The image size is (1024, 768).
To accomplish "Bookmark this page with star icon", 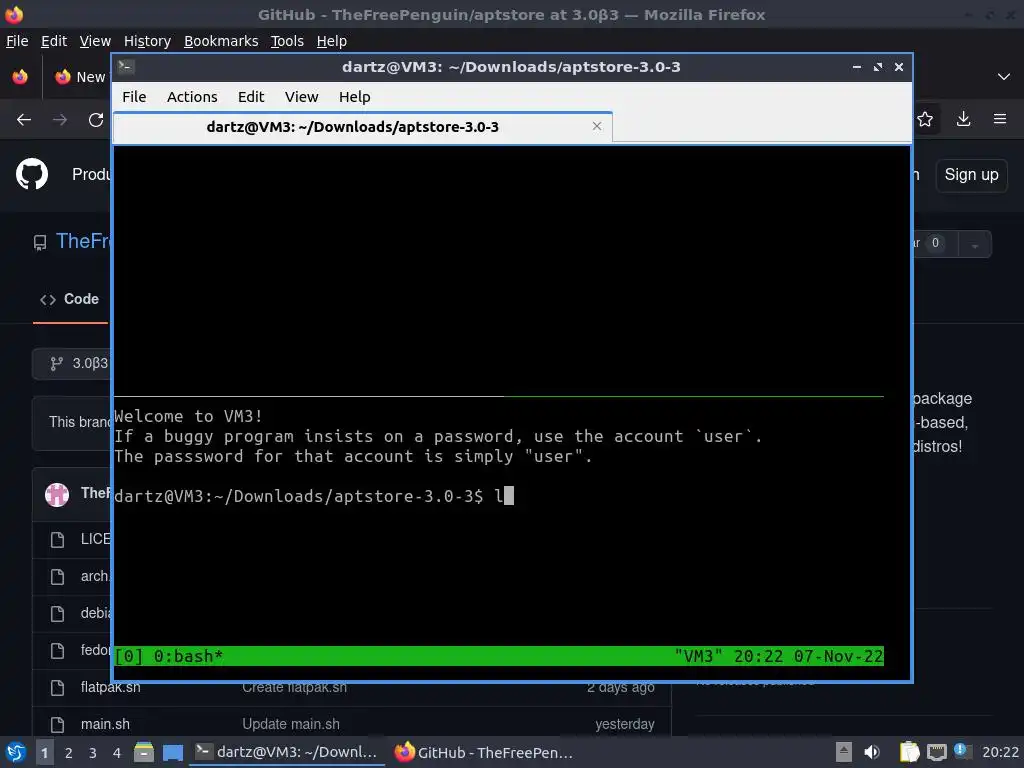I will click(925, 119).
